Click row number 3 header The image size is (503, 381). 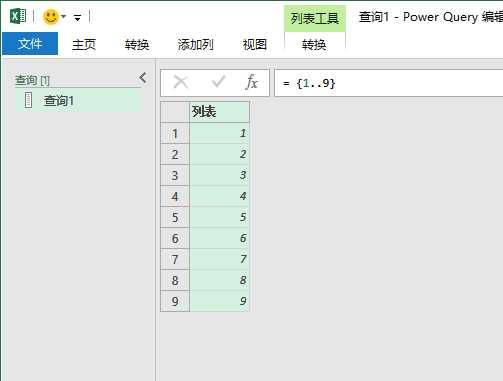(x=175, y=175)
